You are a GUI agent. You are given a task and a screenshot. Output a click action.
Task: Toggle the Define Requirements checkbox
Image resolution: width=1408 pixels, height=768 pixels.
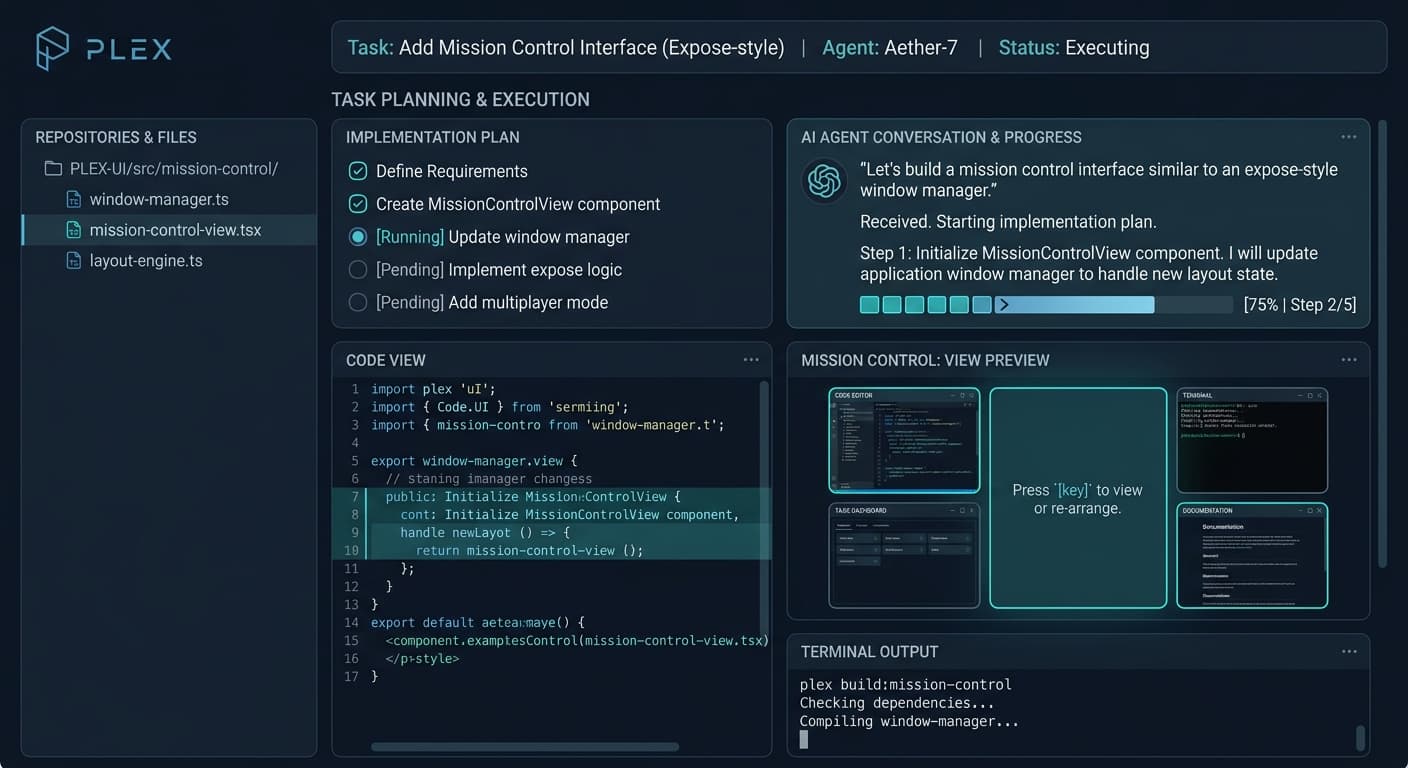(358, 171)
